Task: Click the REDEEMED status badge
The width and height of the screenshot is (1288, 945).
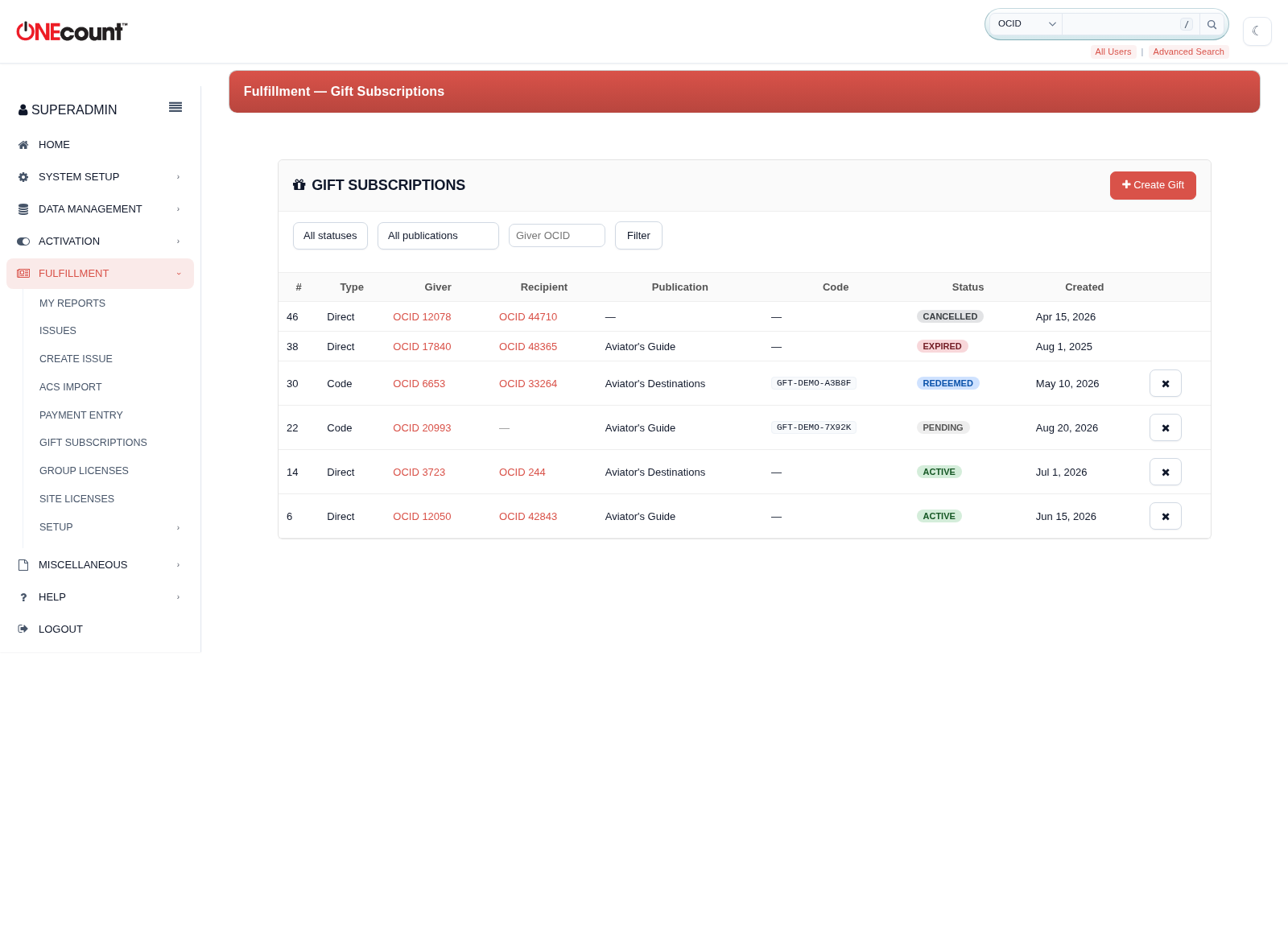Action: point(947,383)
